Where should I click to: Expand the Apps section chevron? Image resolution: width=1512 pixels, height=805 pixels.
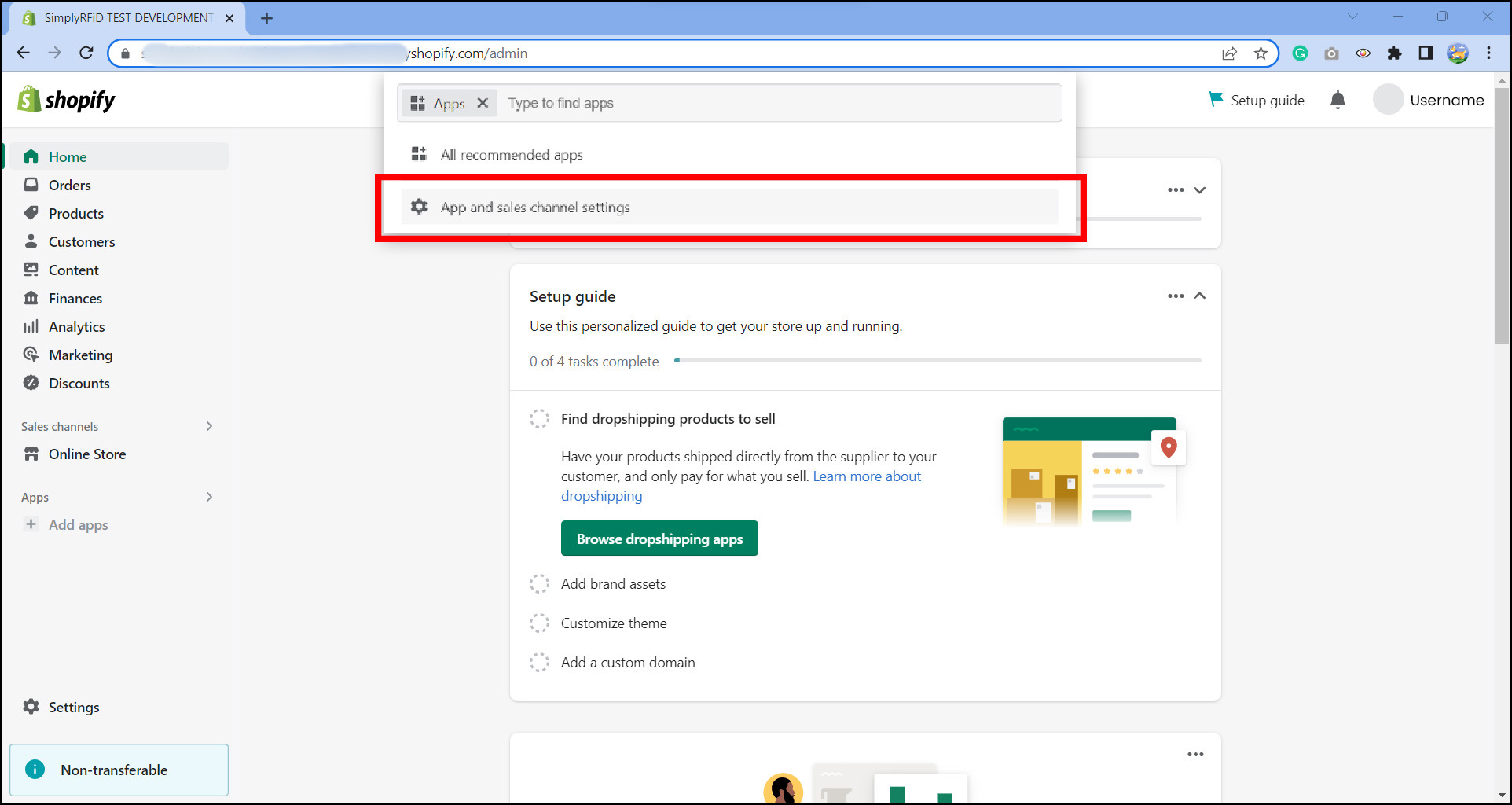pos(209,497)
